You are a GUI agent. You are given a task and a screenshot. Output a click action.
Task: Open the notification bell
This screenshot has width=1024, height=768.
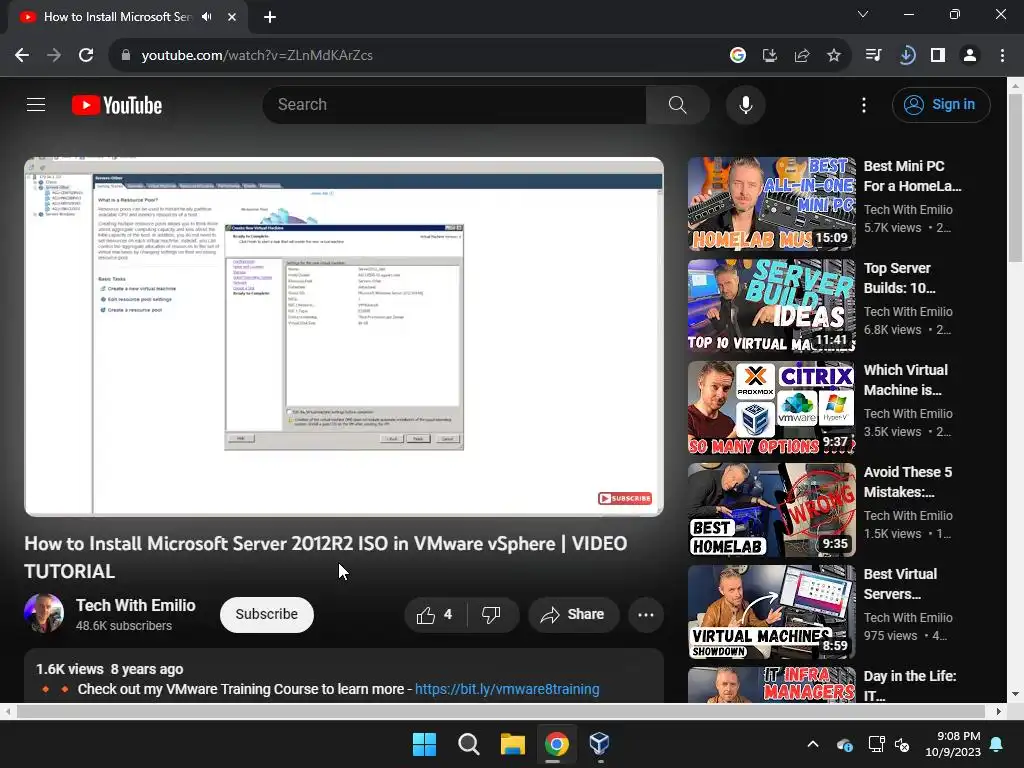(x=997, y=744)
